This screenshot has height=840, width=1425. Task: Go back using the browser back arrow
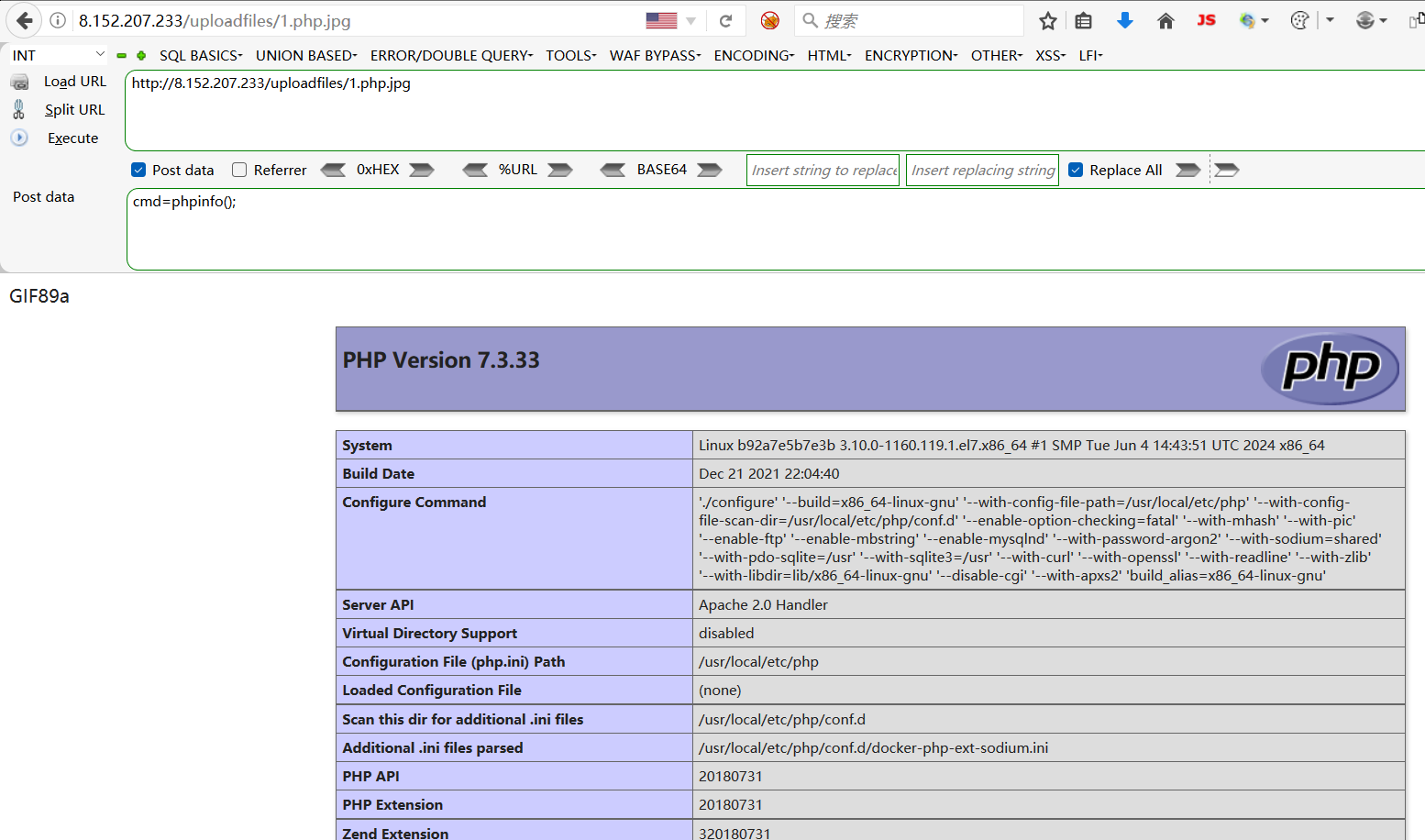25,20
